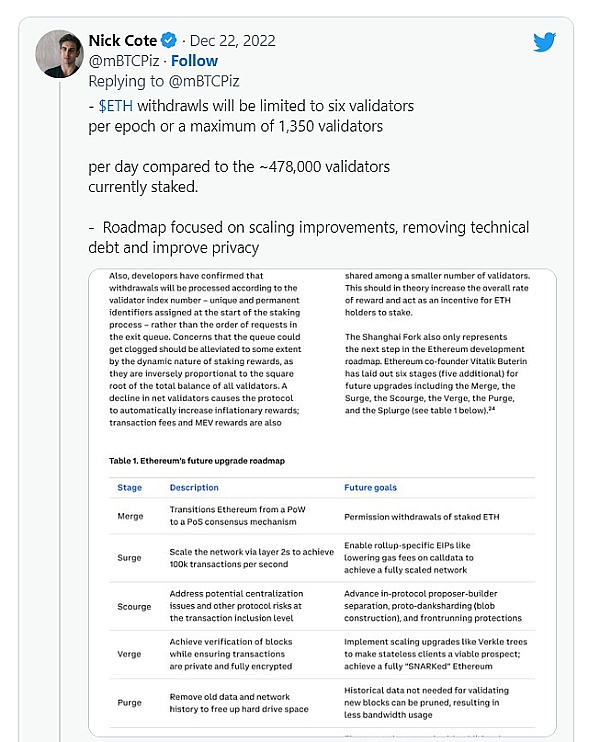Click the Merge stage row
600x742 pixels.
pos(130,517)
